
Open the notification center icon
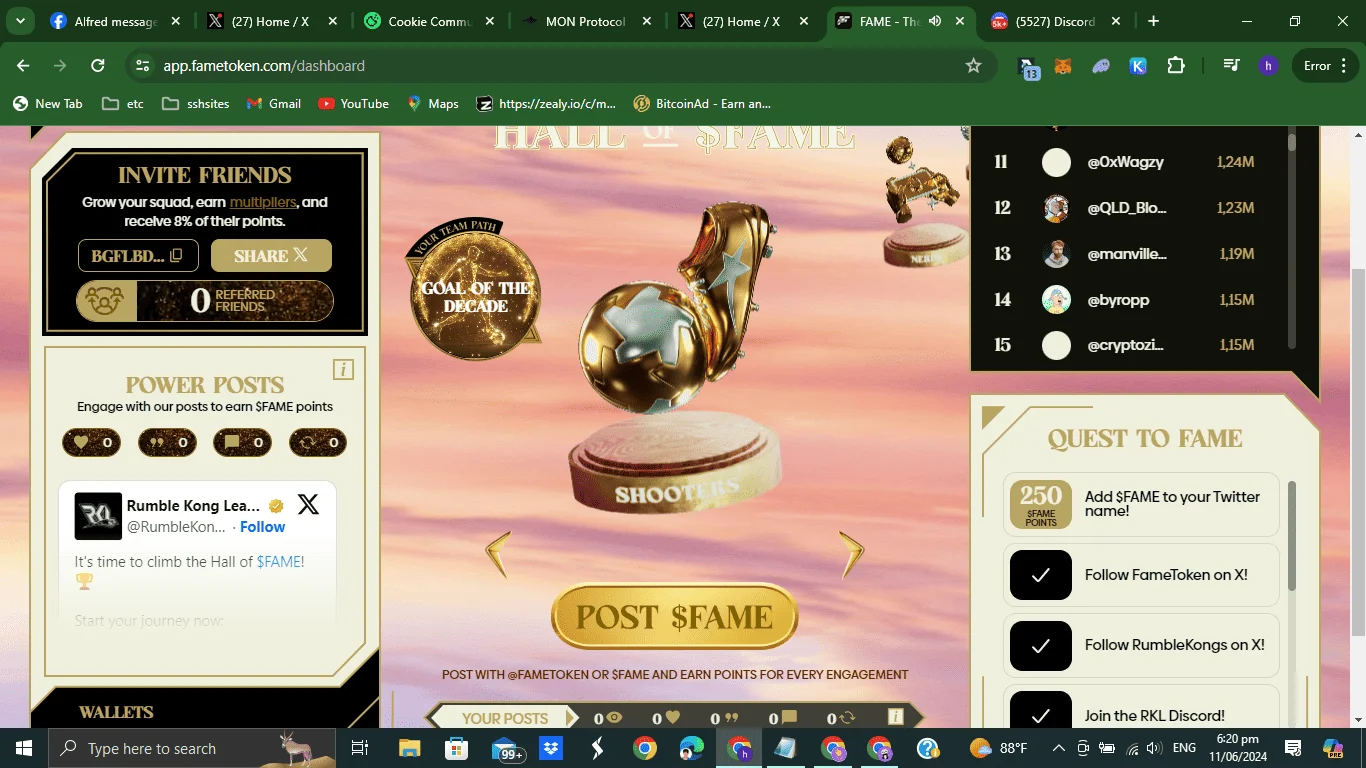click(1293, 748)
